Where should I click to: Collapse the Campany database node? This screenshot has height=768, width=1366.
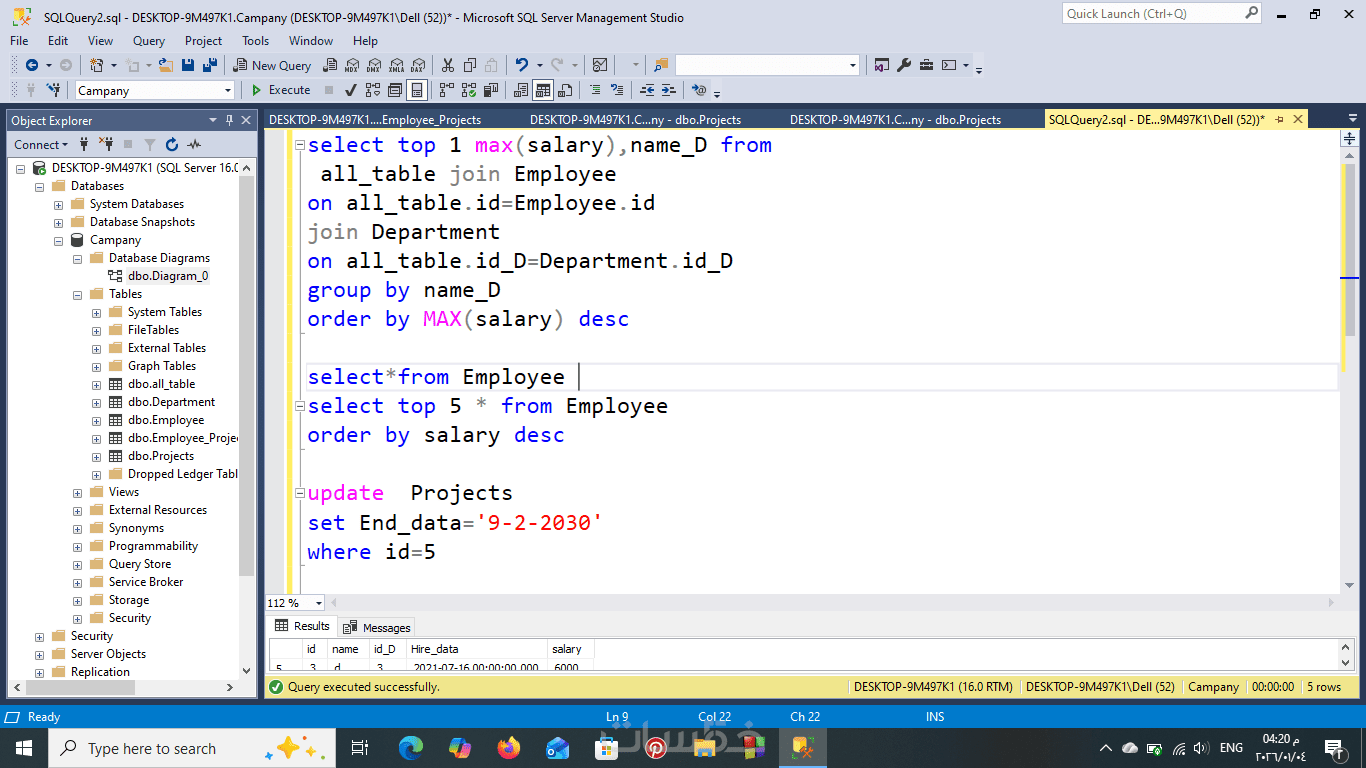click(58, 240)
